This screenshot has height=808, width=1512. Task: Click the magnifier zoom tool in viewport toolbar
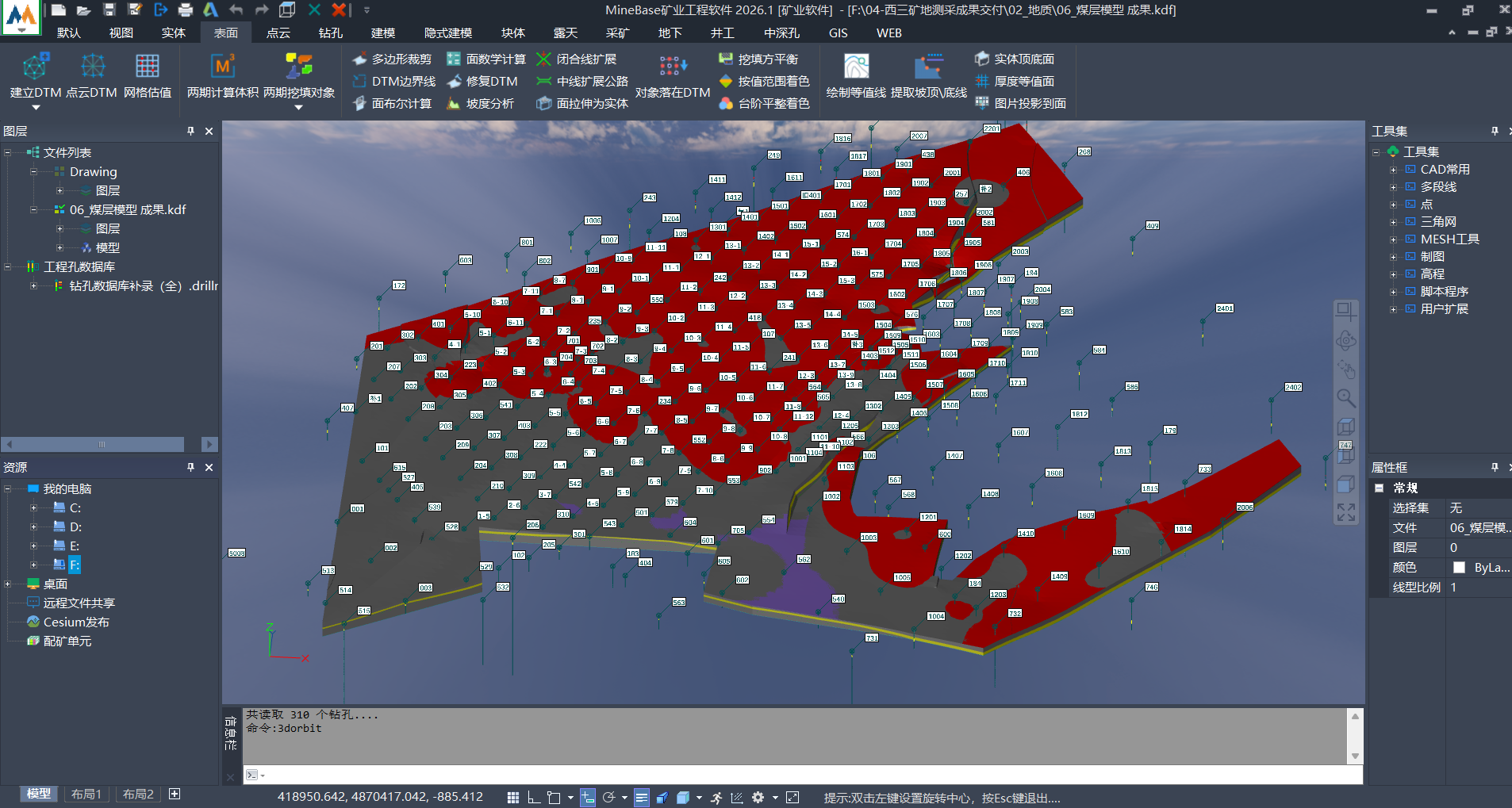pos(1345,398)
